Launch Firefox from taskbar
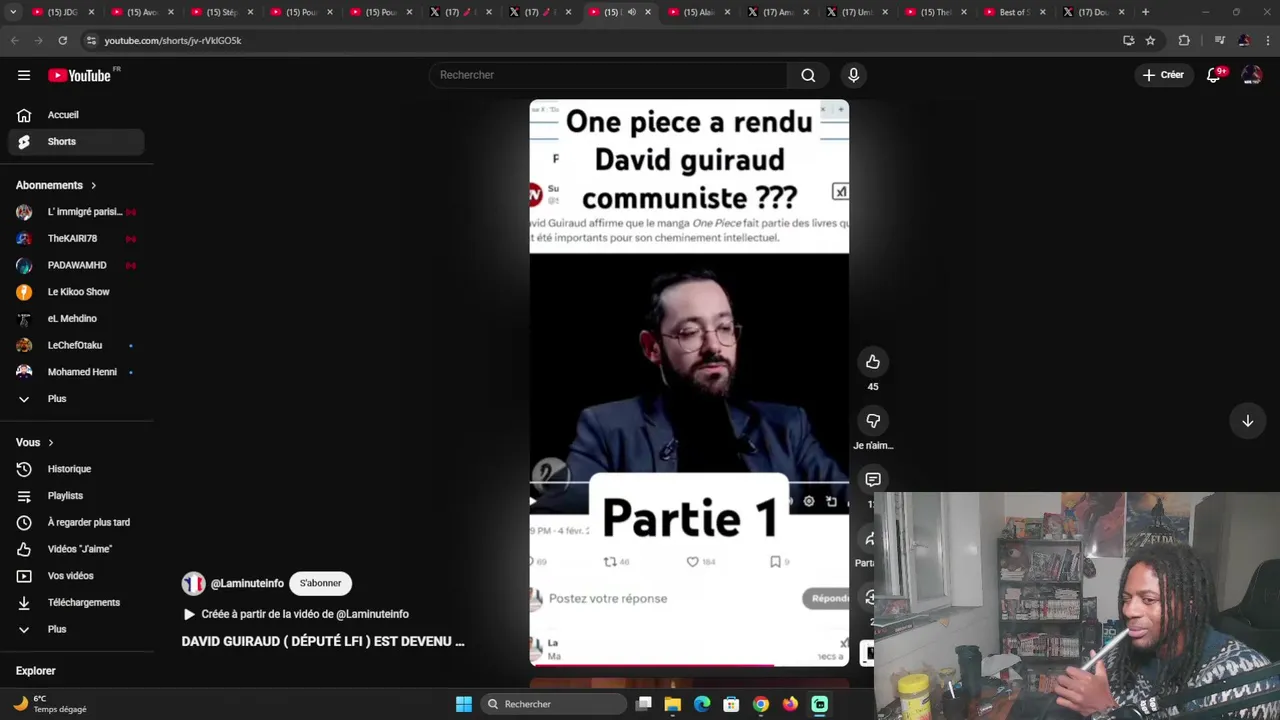Screen dimensions: 1280x720 click(x=790, y=704)
